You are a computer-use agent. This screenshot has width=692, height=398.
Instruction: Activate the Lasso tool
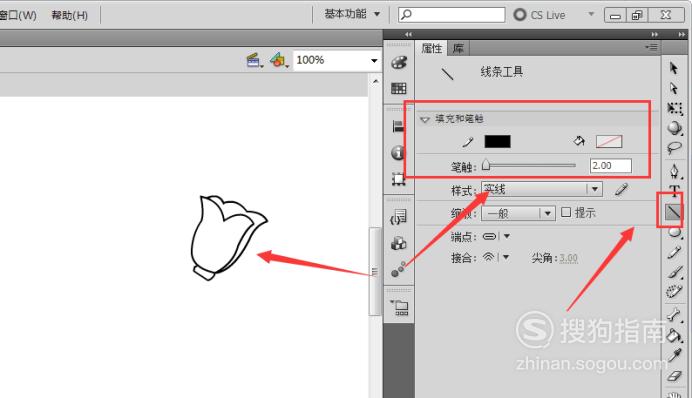(674, 148)
